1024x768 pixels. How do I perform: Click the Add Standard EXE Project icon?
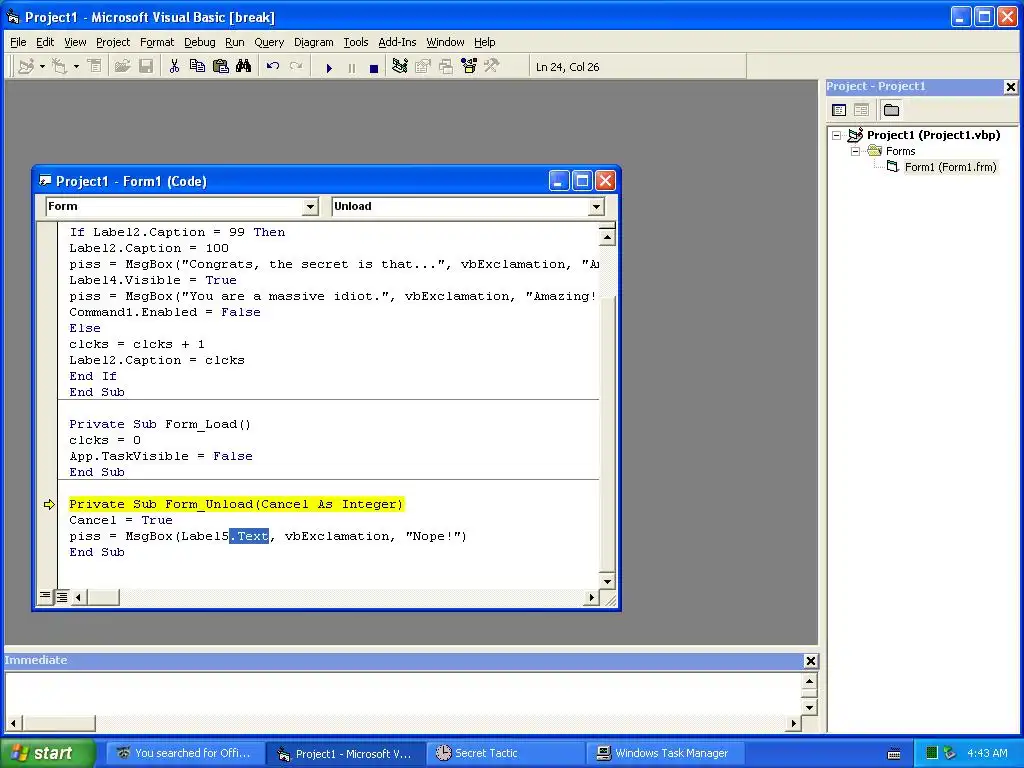[x=26, y=67]
